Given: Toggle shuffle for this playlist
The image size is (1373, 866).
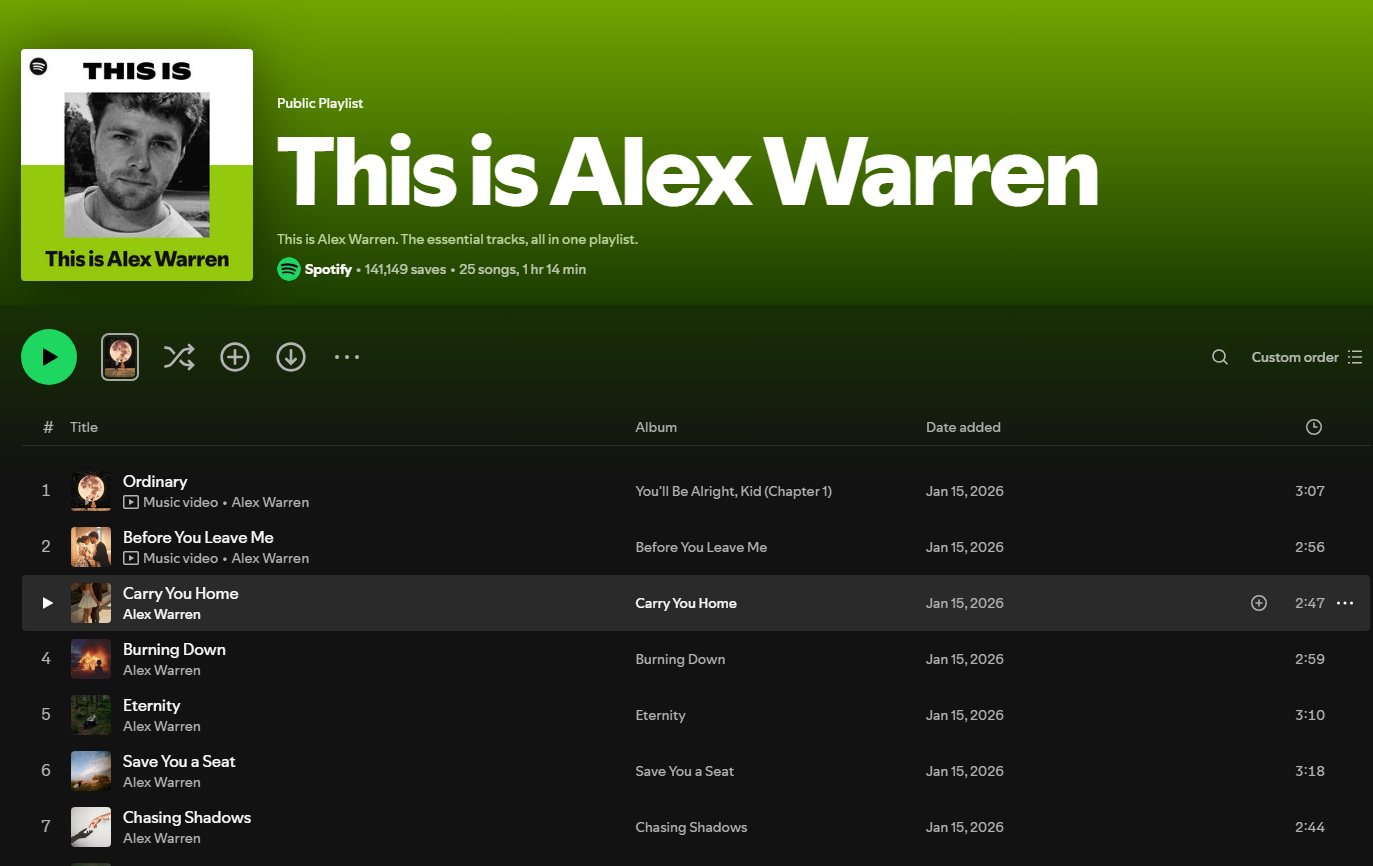Looking at the screenshot, I should [x=179, y=357].
